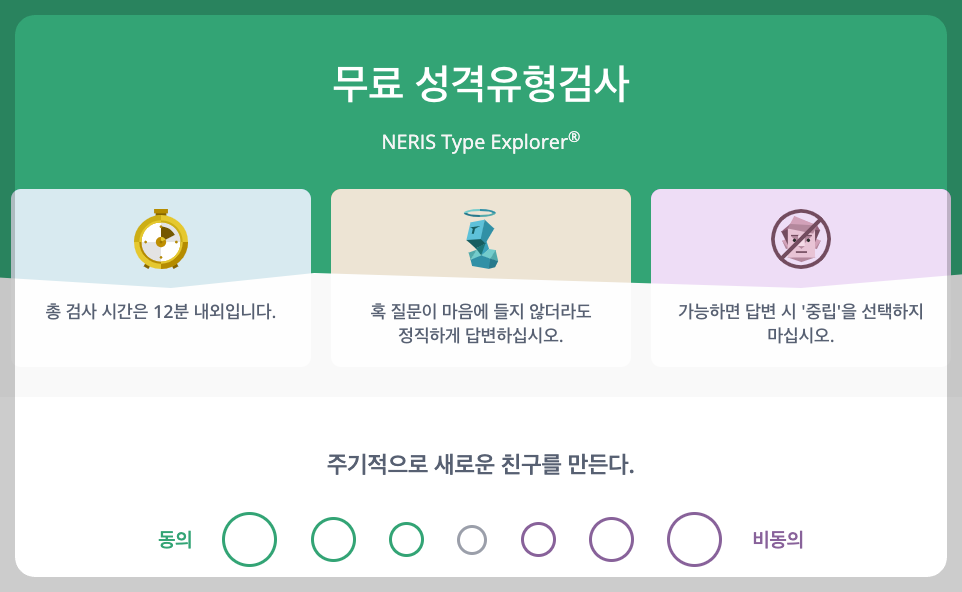The height and width of the screenshot is (592, 962).
Task: Select the largest green agree circle
Action: click(250, 538)
